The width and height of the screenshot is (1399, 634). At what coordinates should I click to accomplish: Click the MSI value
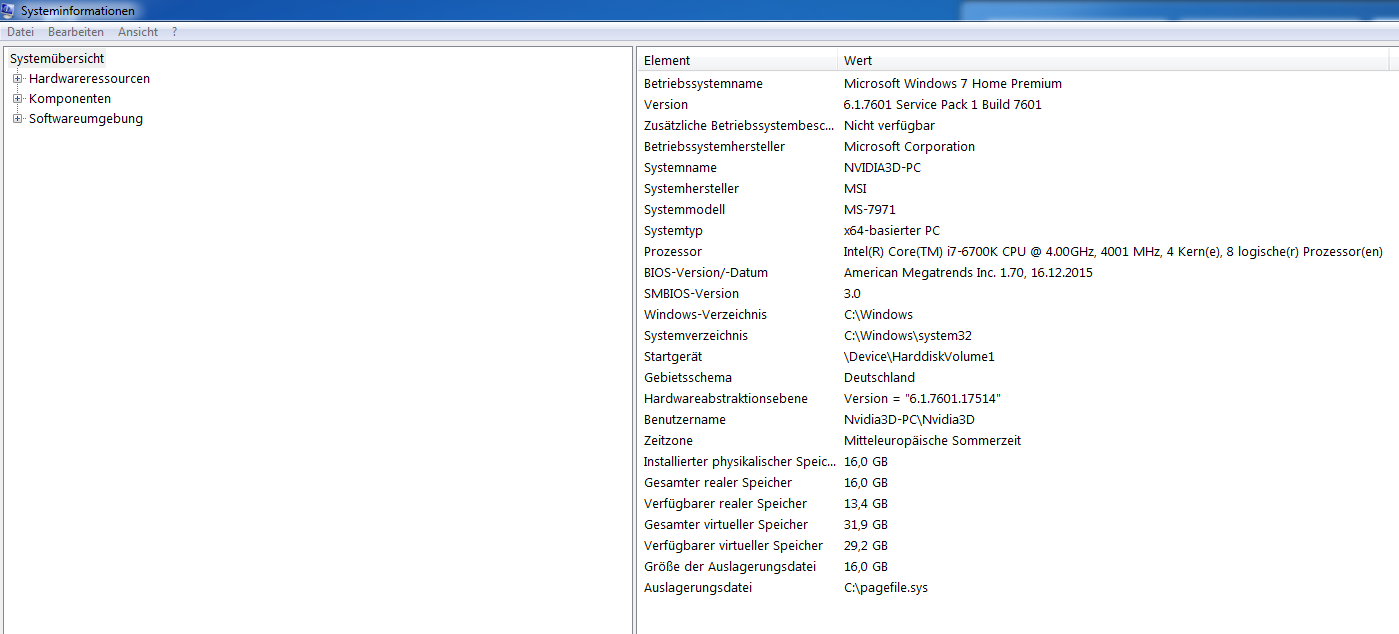856,189
